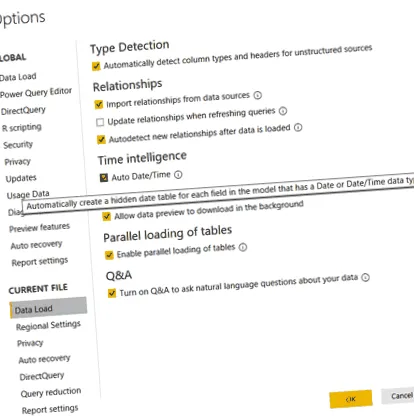
Task: Open Updates settings page
Action: [x=21, y=178]
